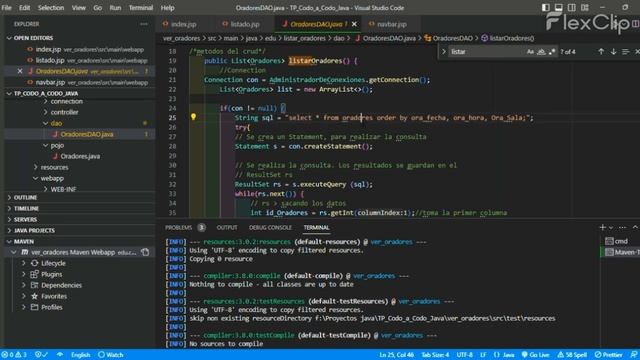Toggle Match Case in find widget
Image resolution: width=640 pixels, height=360 pixels.
click(530, 51)
